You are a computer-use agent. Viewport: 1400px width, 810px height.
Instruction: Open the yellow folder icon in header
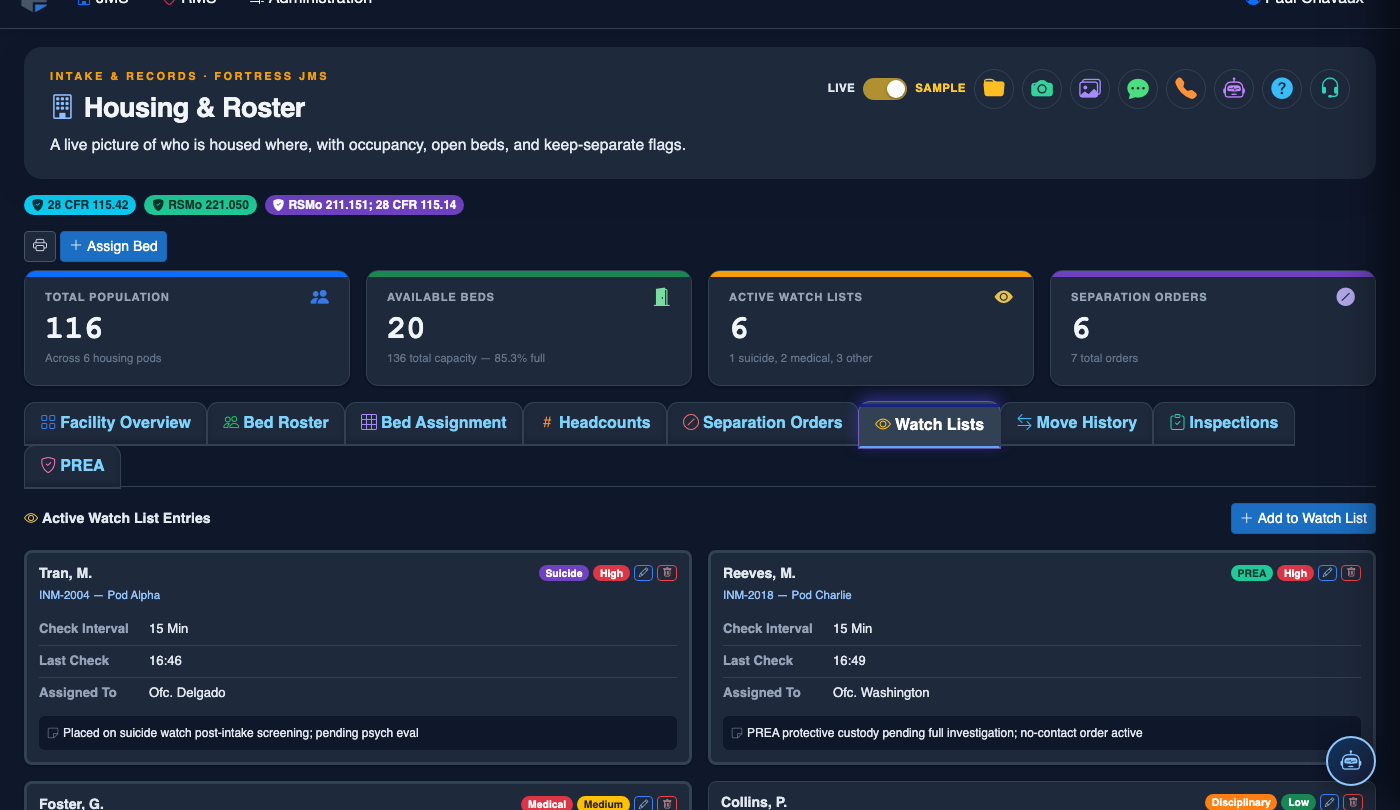click(x=994, y=88)
